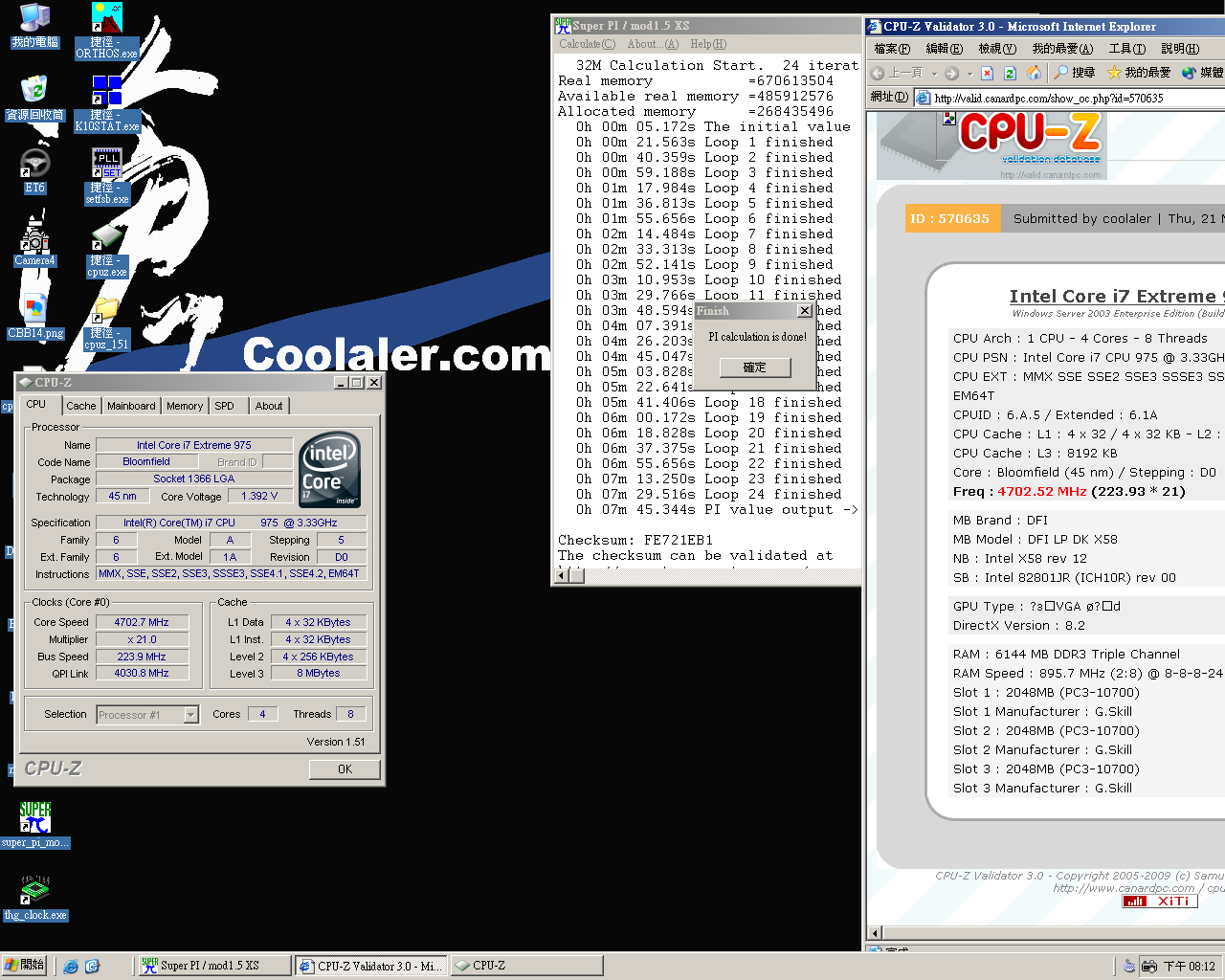
Task: Open the IE Favorites menu
Action: tap(1062, 49)
